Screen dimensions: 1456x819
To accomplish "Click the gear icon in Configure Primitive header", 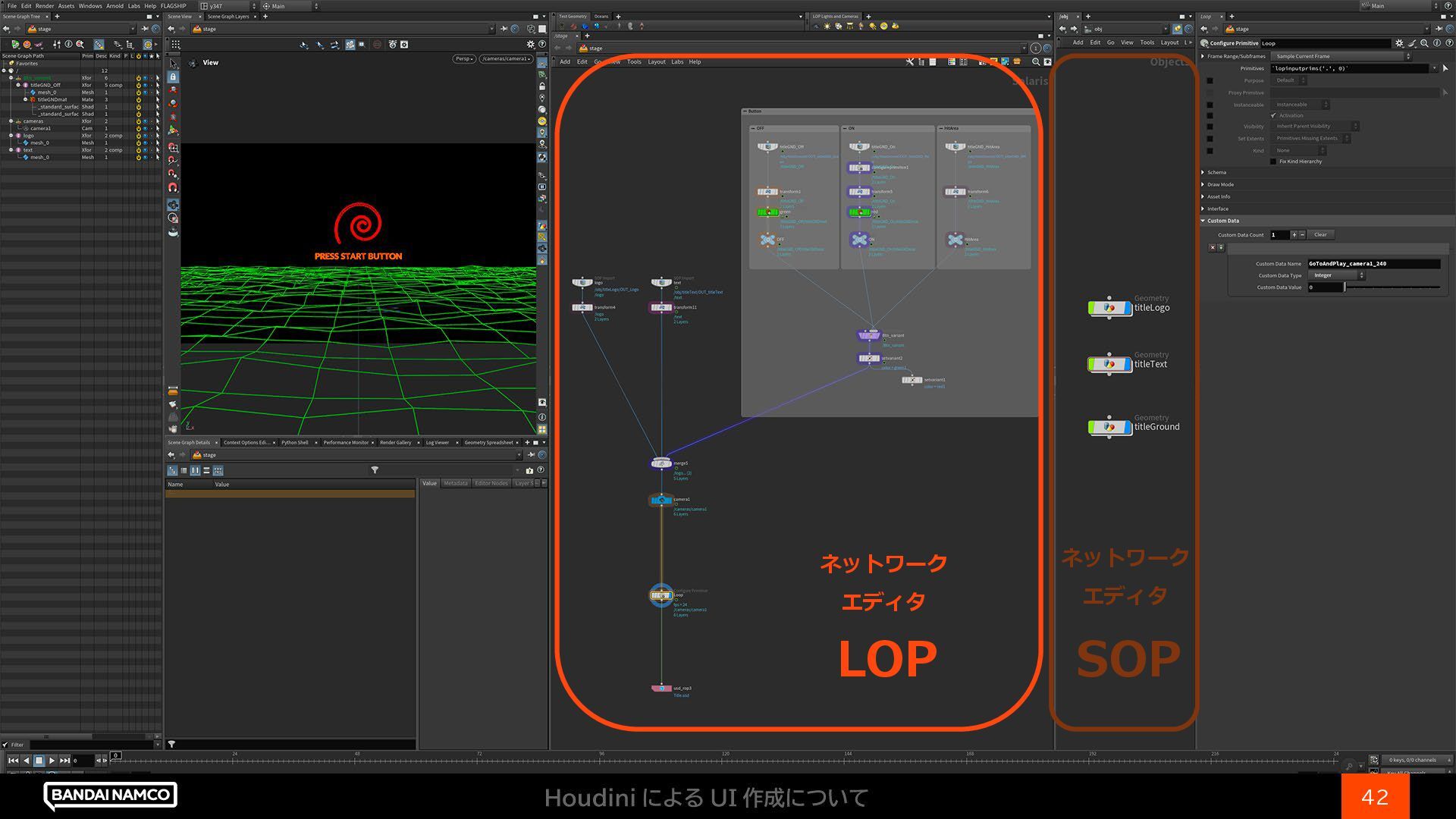I will click(x=1399, y=43).
